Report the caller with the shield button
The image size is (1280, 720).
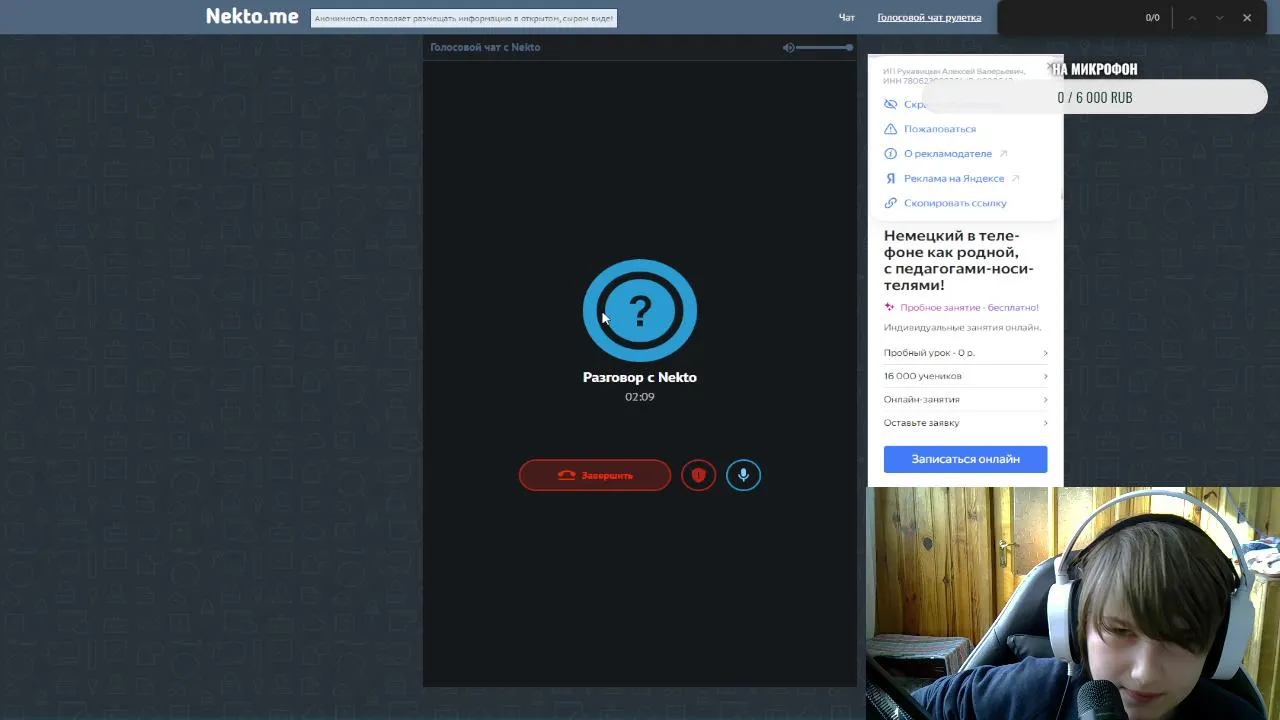click(x=698, y=475)
